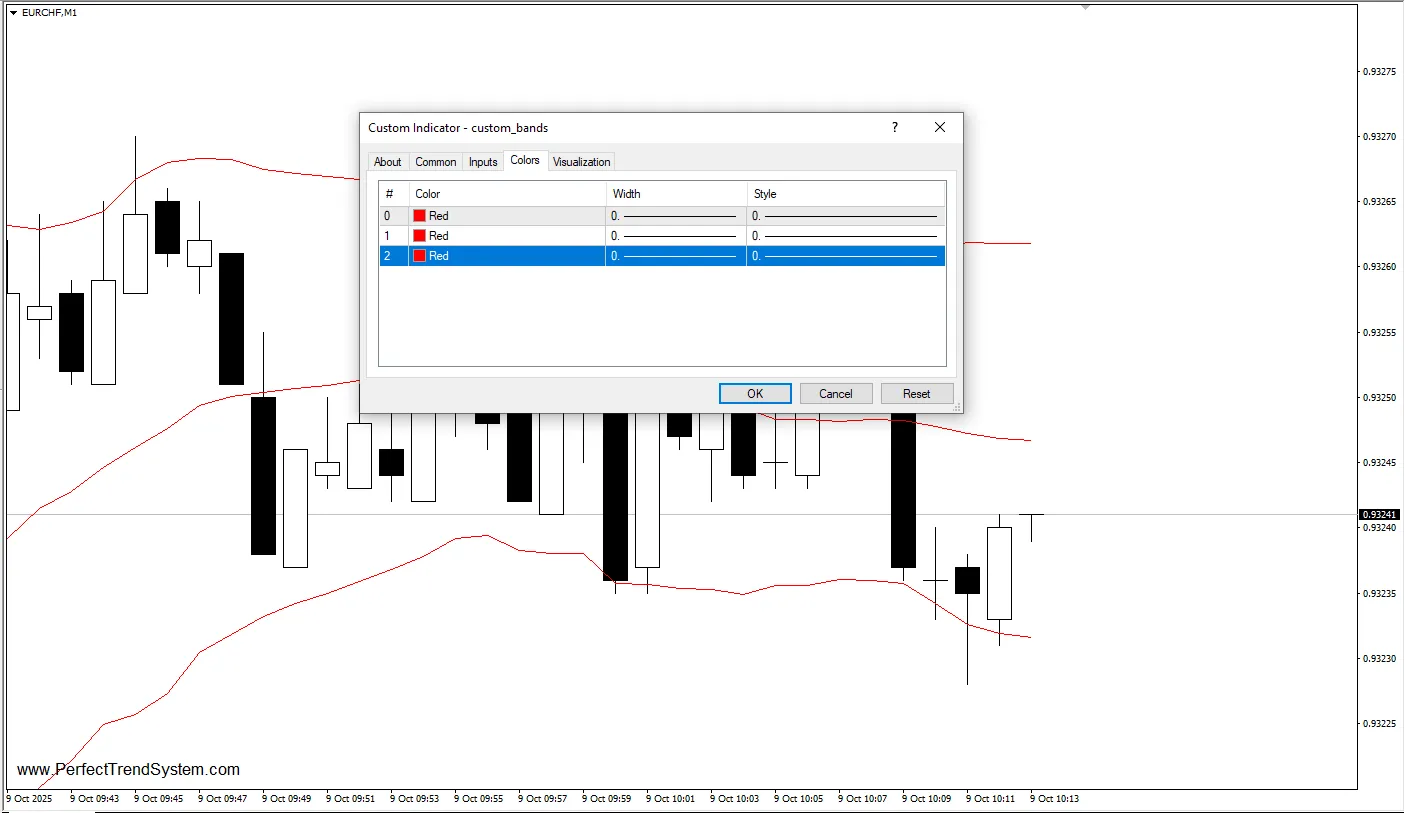Open the Width dropdown for line 0
This screenshot has height=813, width=1404.
point(676,216)
